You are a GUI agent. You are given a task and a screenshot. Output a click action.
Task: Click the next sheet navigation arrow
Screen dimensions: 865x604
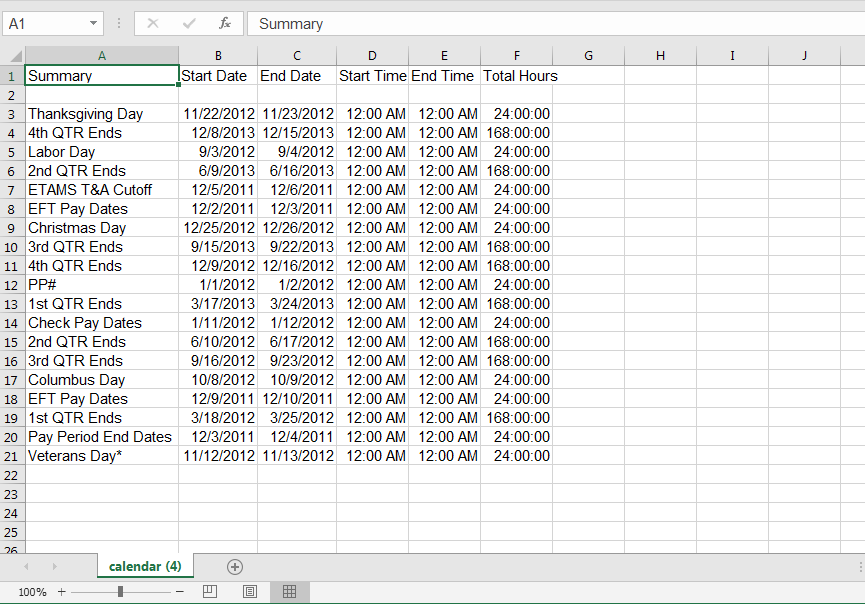click(55, 566)
